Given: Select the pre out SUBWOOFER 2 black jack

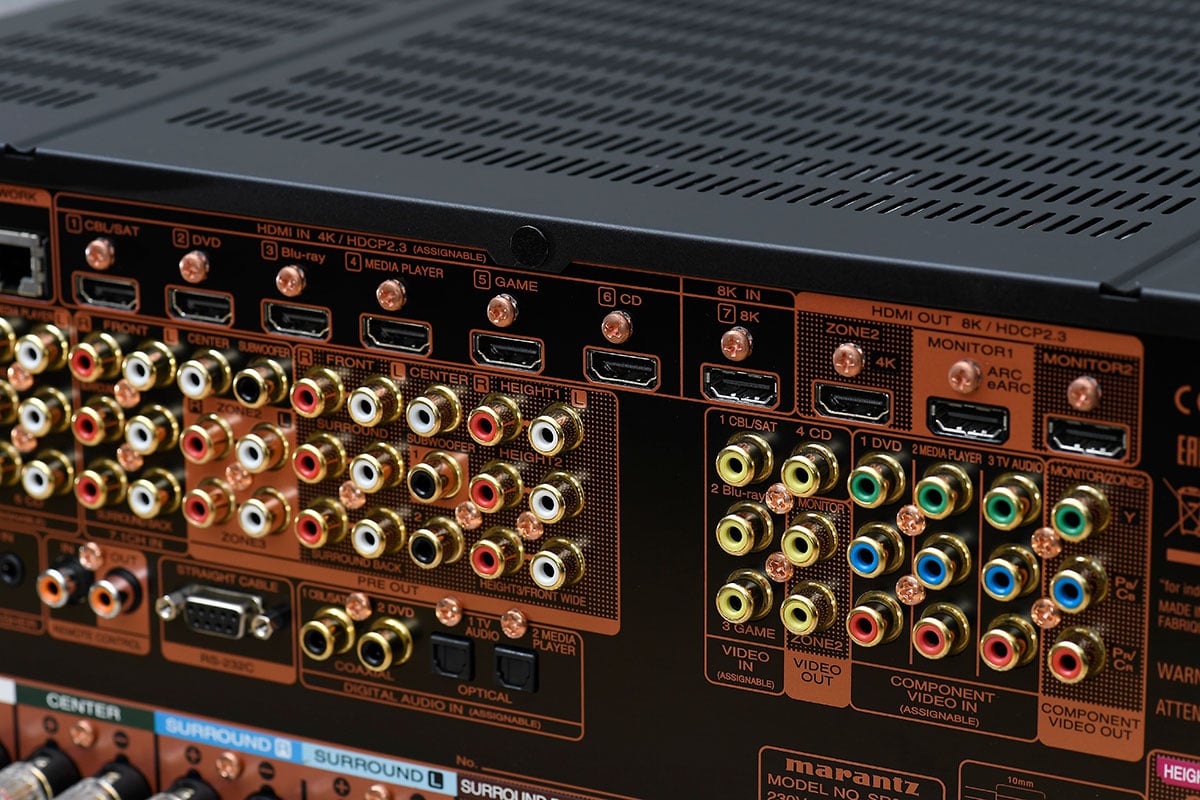Looking at the screenshot, I should coord(436,543).
